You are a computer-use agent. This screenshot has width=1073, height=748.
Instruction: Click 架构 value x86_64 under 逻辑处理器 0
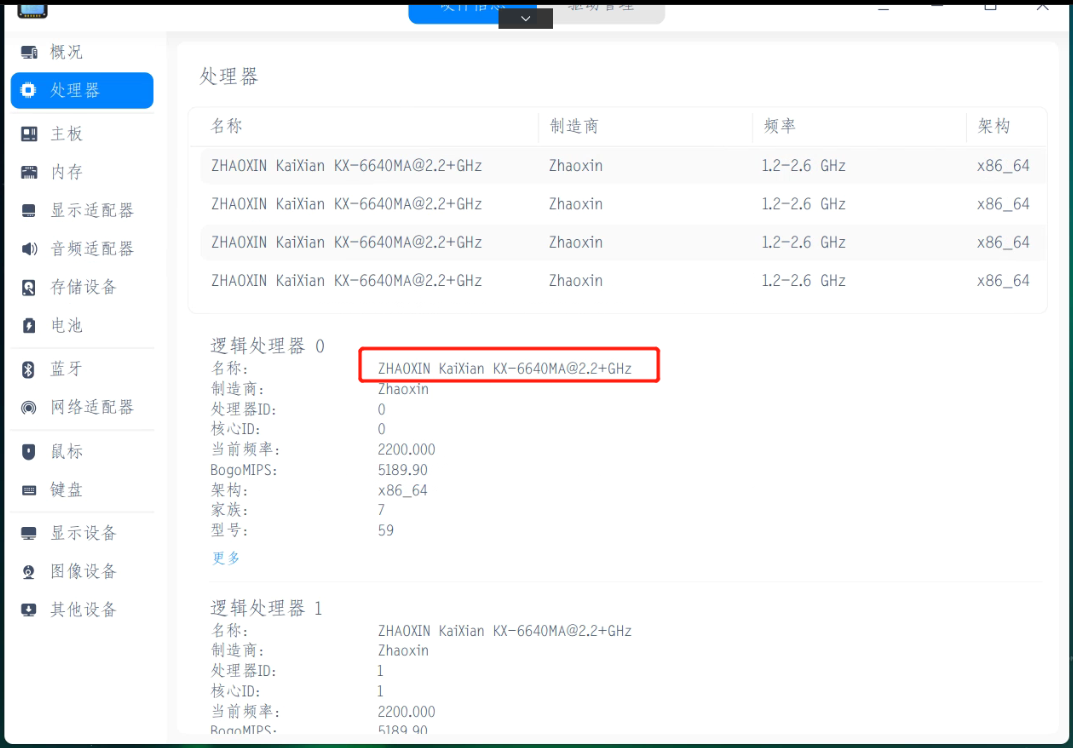(402, 491)
